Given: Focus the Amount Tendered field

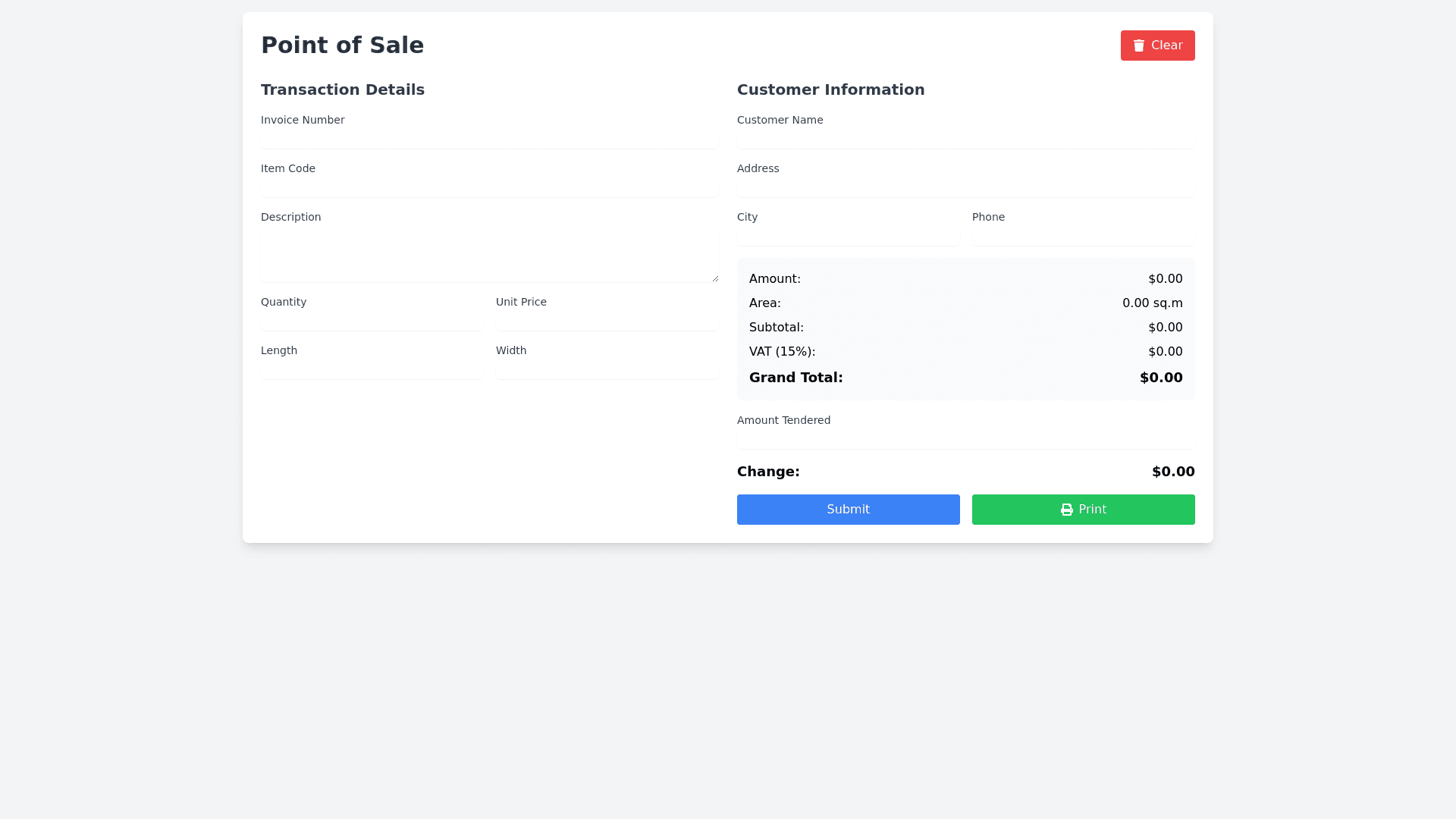Looking at the screenshot, I should click(x=965, y=440).
